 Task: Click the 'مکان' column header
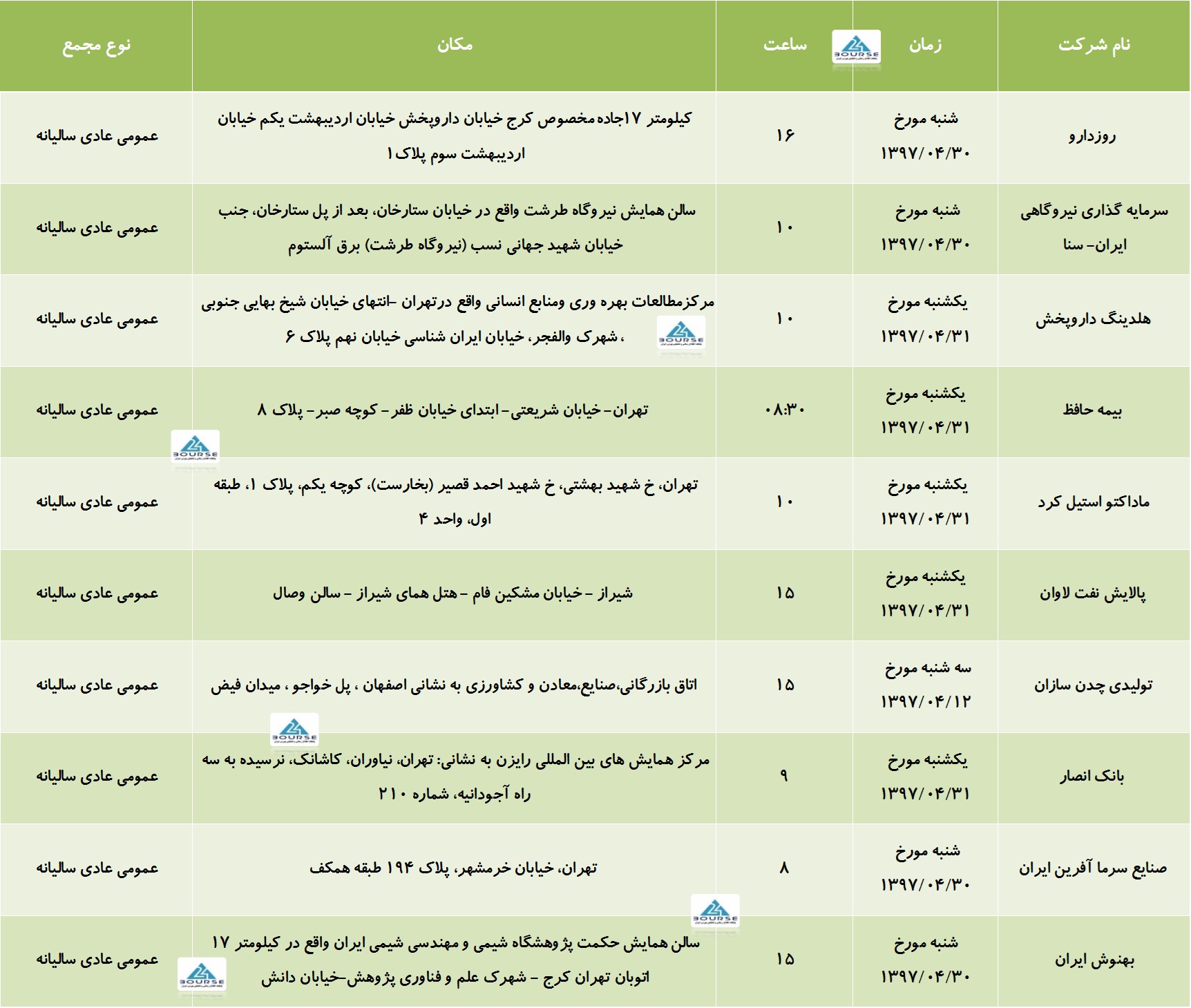[455, 45]
